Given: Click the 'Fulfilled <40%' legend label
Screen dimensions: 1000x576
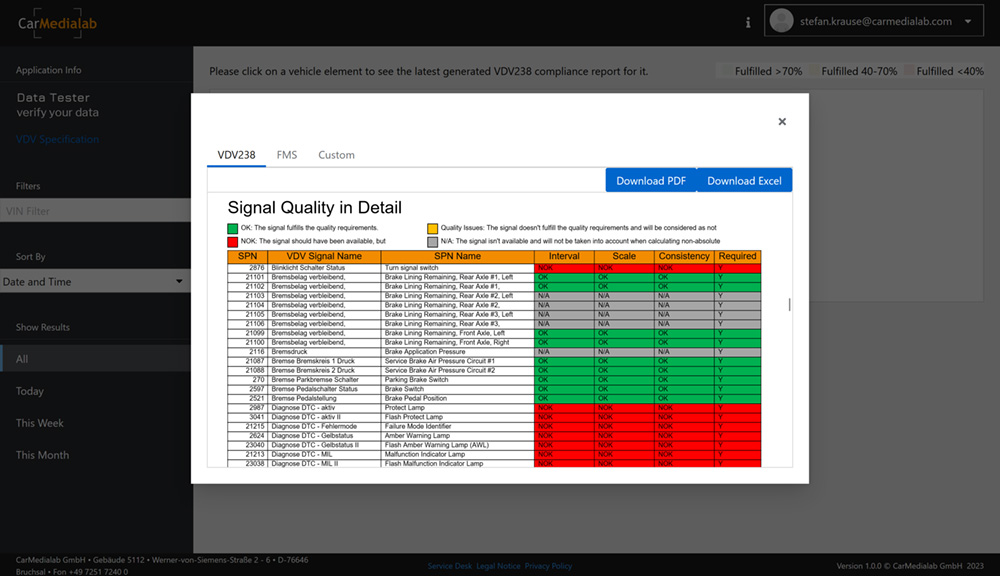Looking at the screenshot, I should 950,71.
